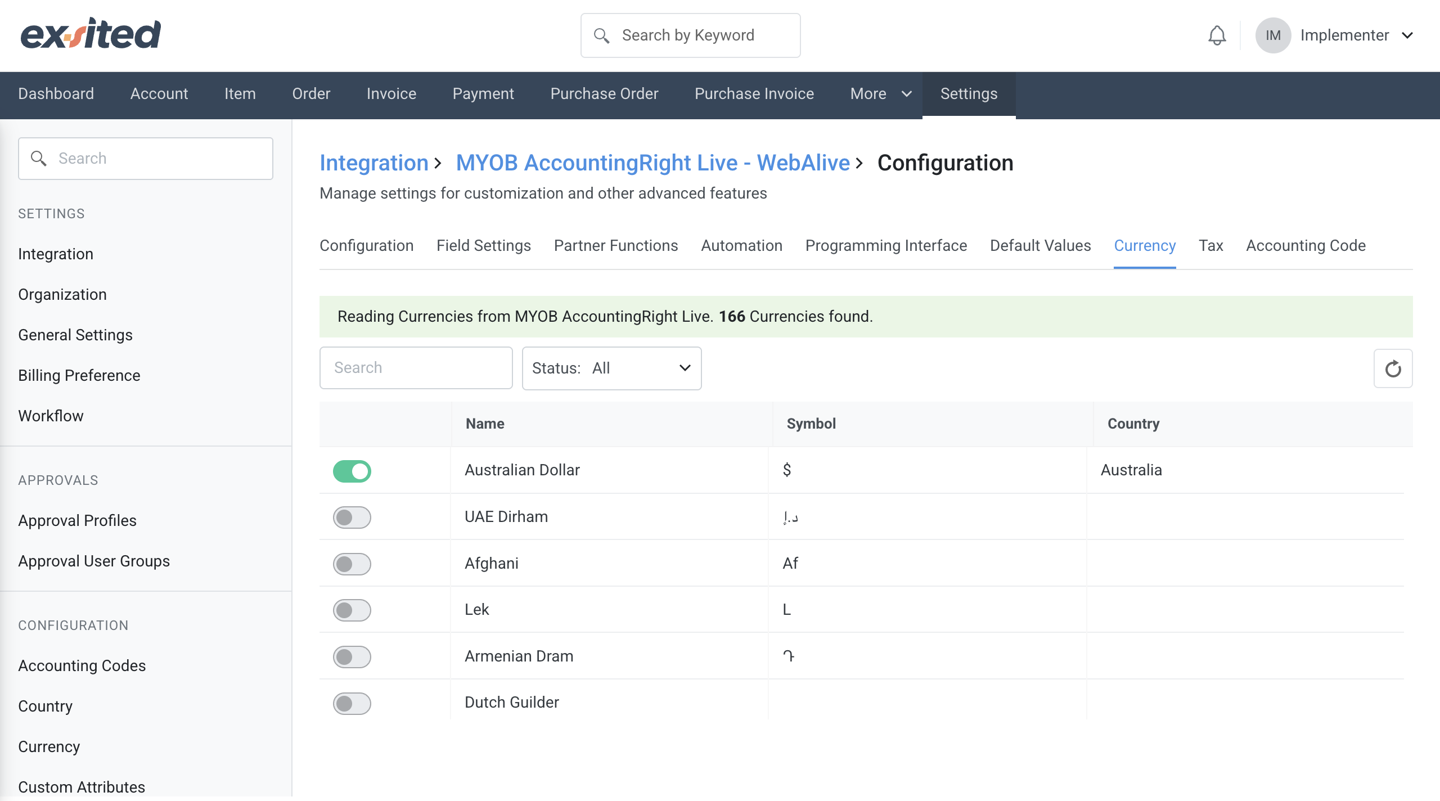
Task: Open Country in the sidebar
Action: point(45,706)
